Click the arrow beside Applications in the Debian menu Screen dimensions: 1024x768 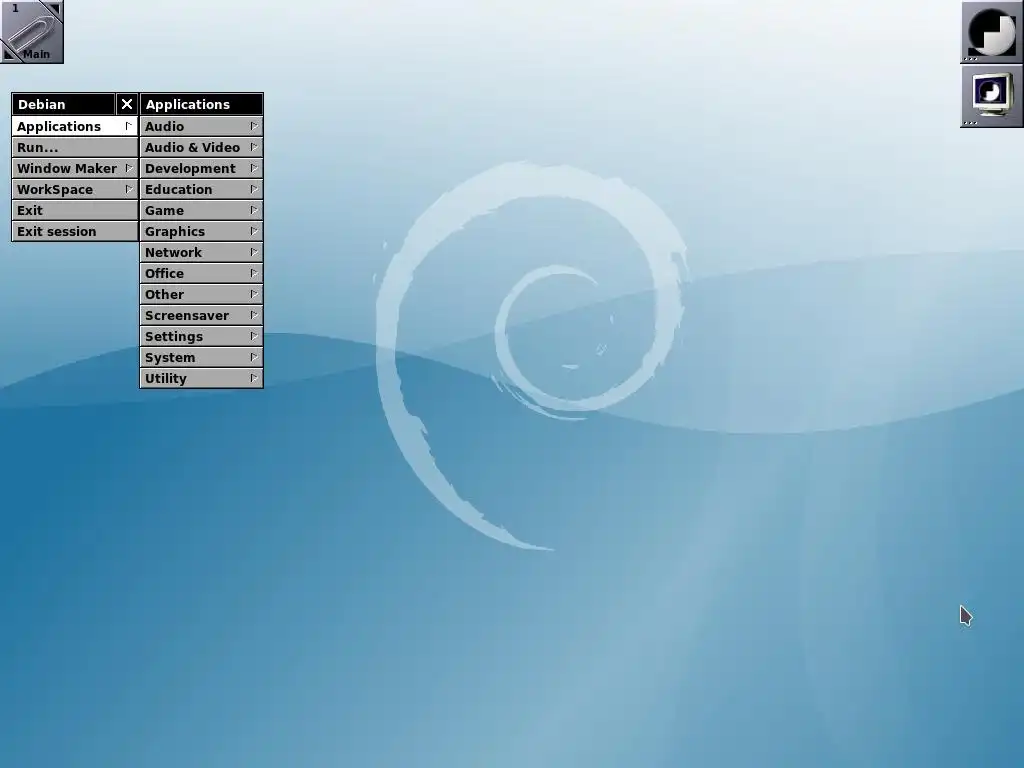tap(129, 126)
